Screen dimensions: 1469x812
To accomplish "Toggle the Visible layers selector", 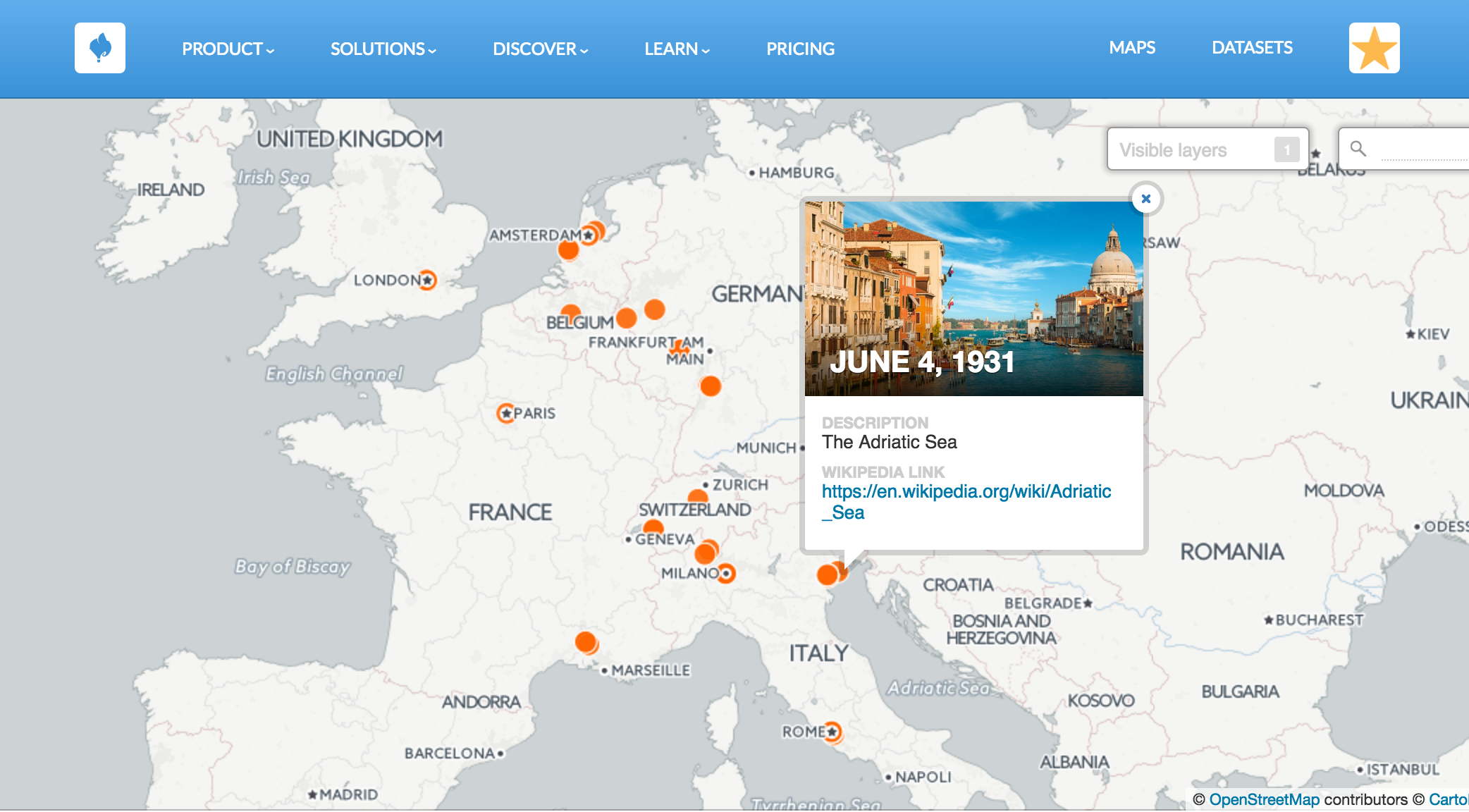I will pyautogui.click(x=1208, y=149).
